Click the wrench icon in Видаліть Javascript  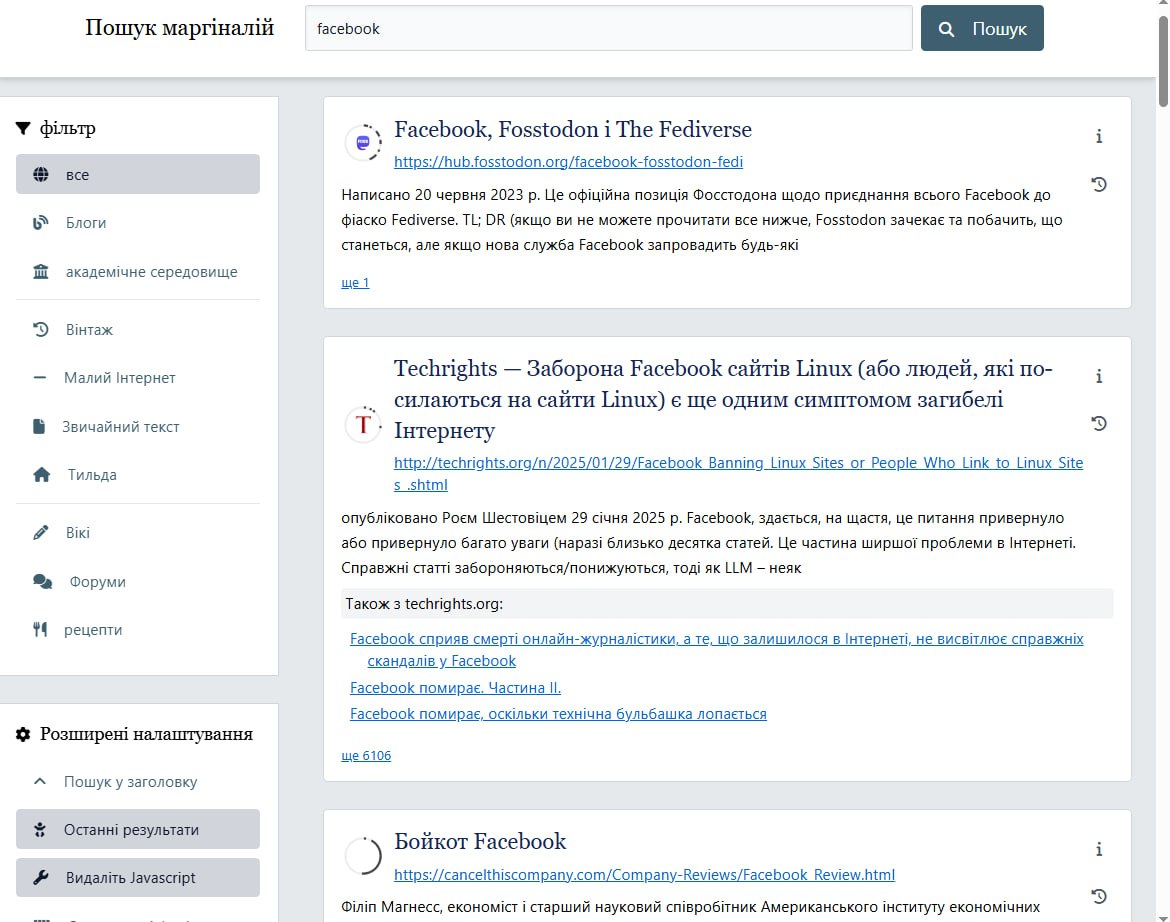click(40, 877)
